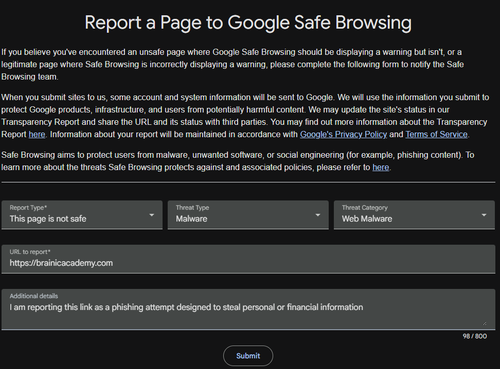Open the threats and policies 'here' link
The image size is (500, 369).
[381, 167]
